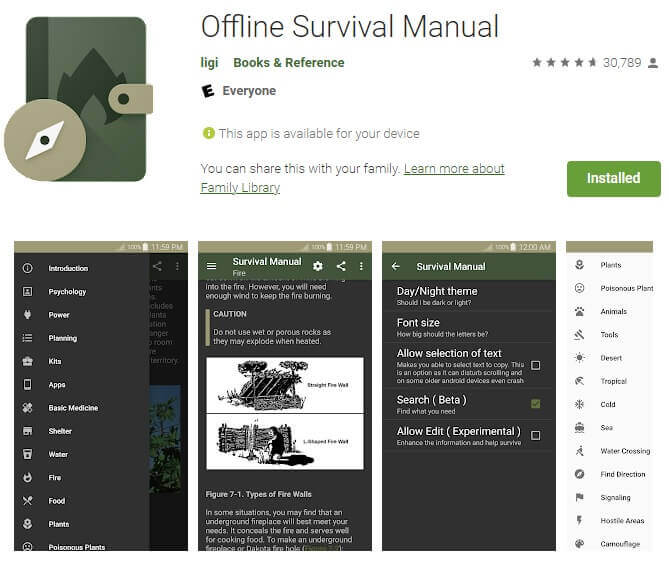Click the Offline Survival Manual title
Viewport: 669px width, 561px height.
tap(350, 27)
